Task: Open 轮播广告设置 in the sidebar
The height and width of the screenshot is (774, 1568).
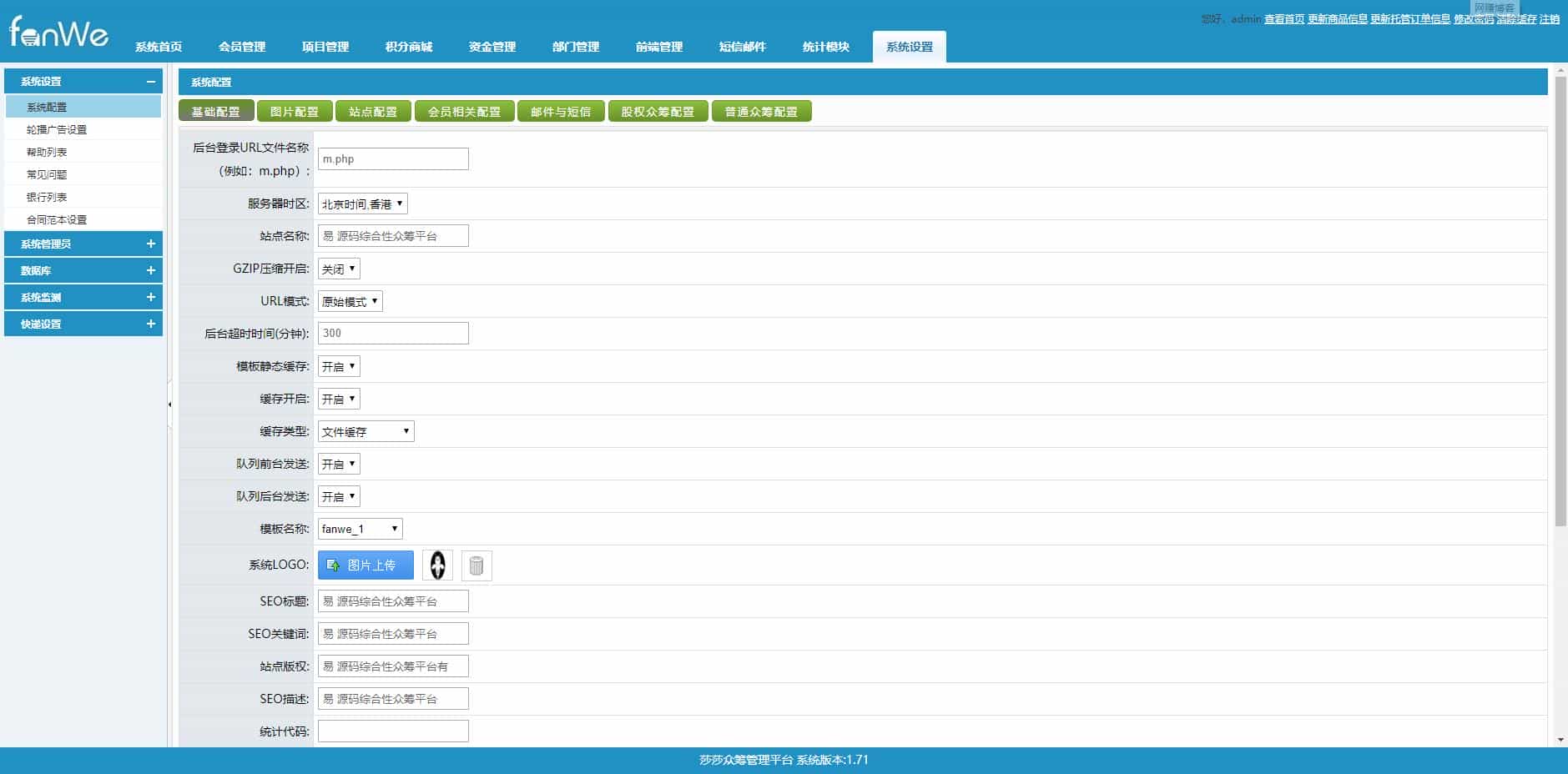Action: (x=83, y=129)
